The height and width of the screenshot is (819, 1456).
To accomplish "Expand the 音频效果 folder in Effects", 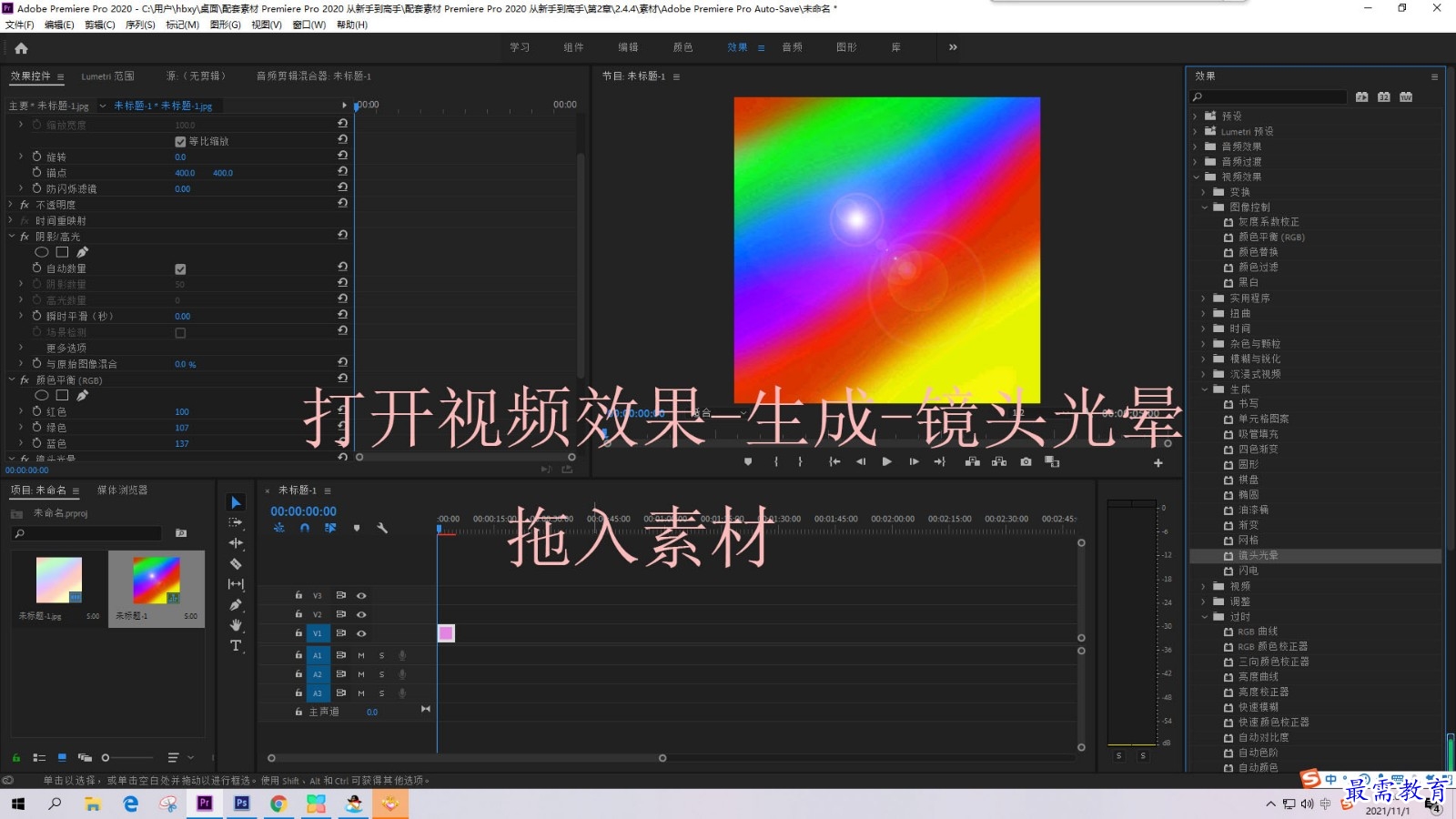I will [x=1196, y=146].
